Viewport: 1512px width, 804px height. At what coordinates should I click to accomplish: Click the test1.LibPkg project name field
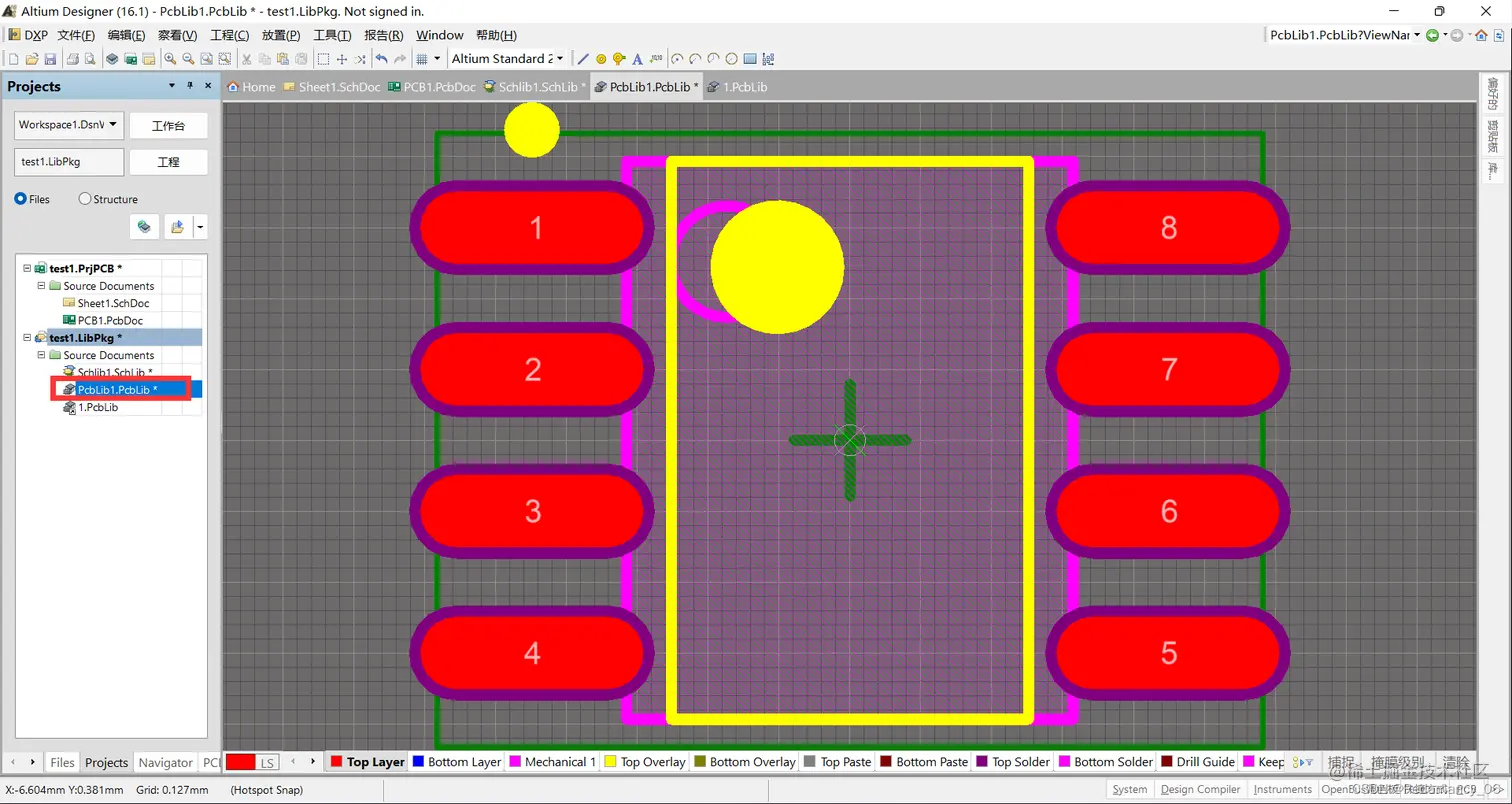click(x=69, y=161)
